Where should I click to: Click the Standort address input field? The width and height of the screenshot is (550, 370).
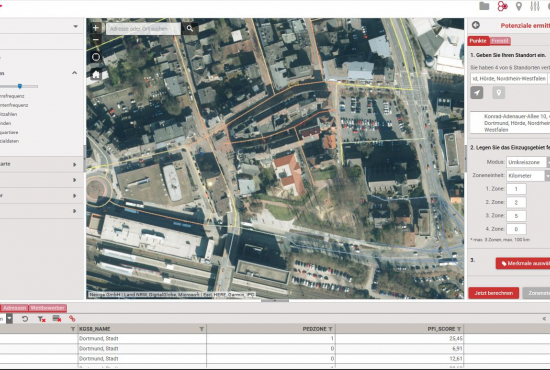[x=509, y=79]
